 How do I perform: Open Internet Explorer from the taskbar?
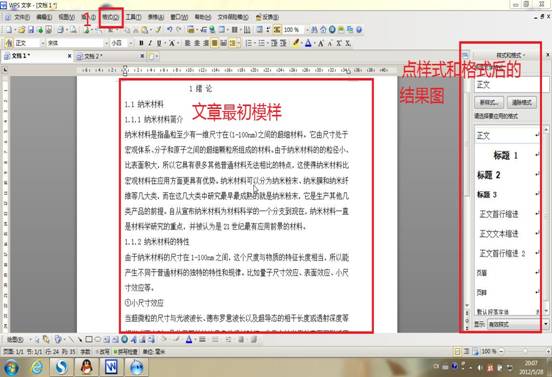pos(37,367)
